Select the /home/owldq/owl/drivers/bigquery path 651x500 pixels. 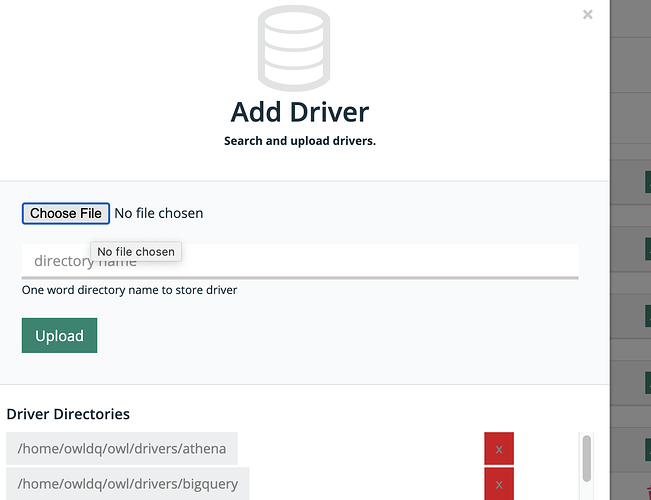[127, 484]
